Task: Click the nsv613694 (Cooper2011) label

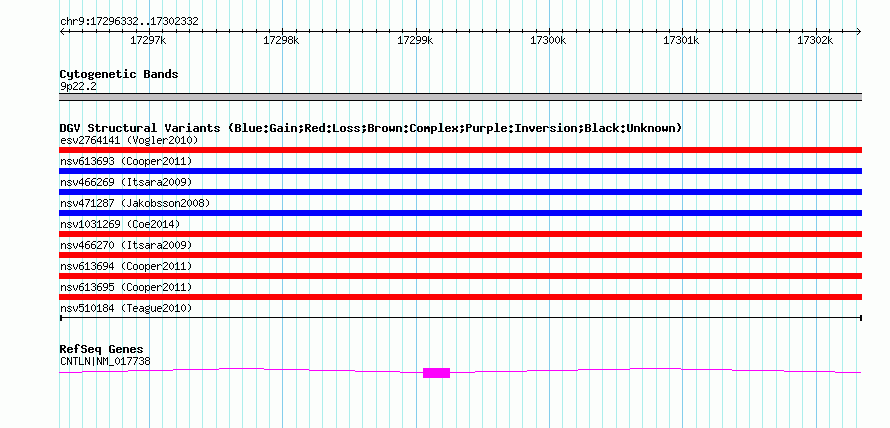Action: [x=126, y=266]
